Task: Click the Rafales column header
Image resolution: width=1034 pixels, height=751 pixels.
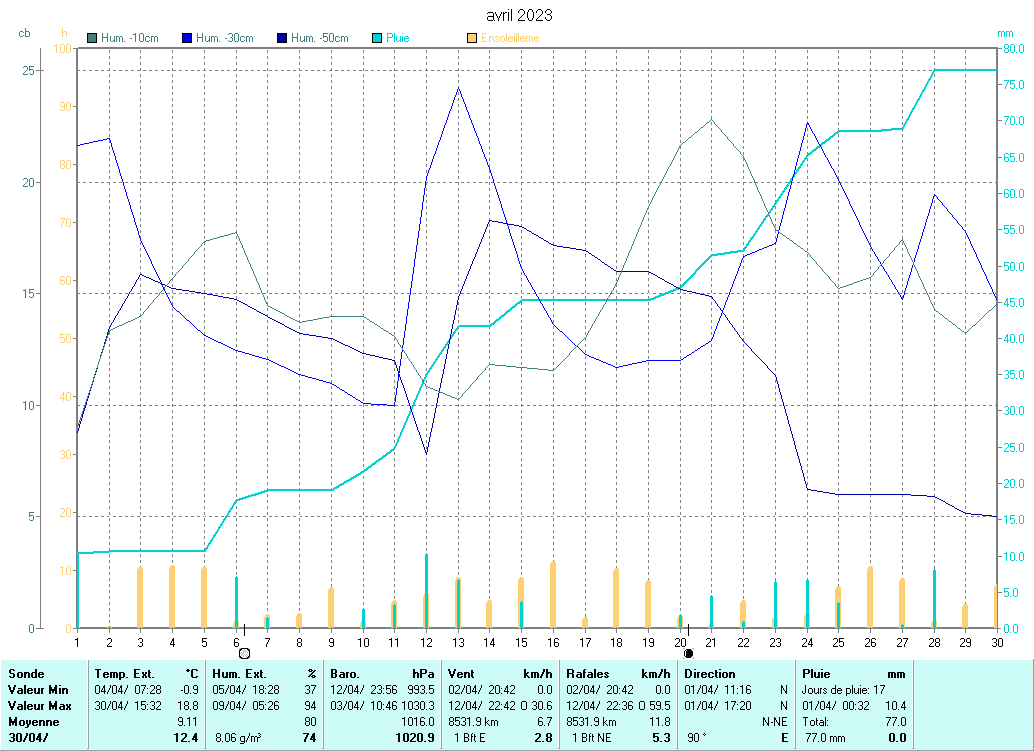Action: pyautogui.click(x=588, y=674)
